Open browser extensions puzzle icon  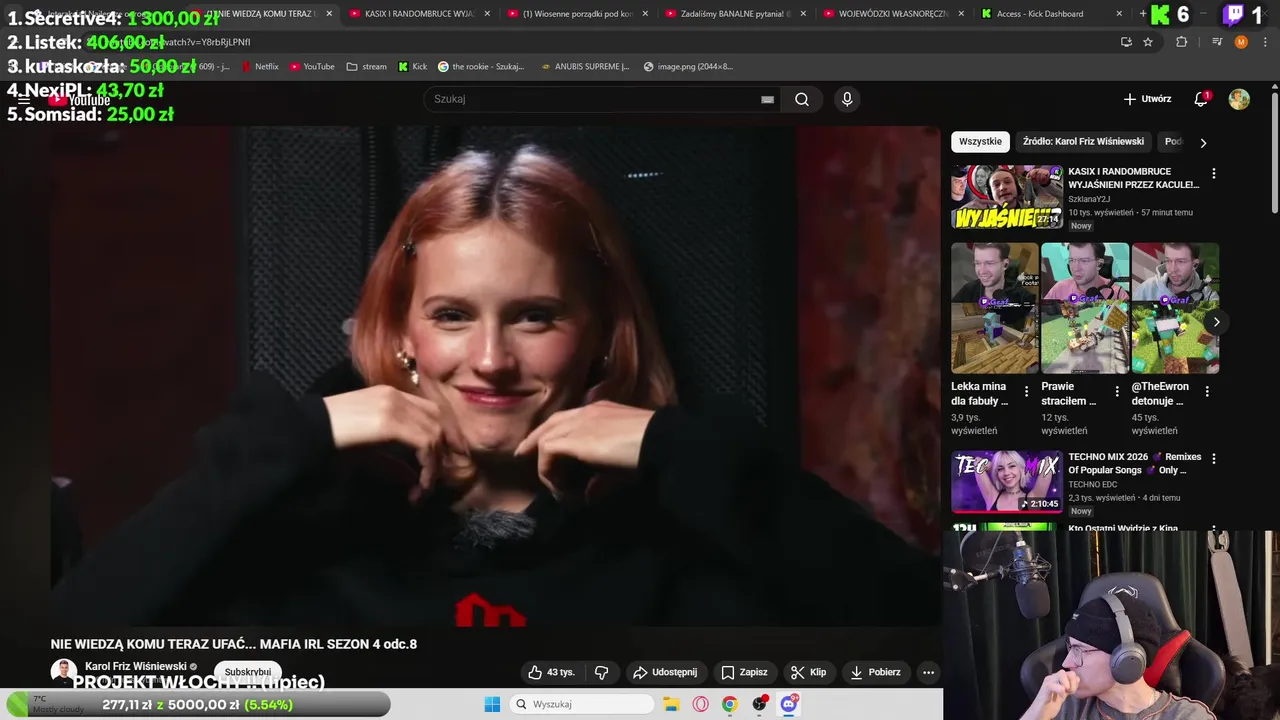(x=1181, y=42)
